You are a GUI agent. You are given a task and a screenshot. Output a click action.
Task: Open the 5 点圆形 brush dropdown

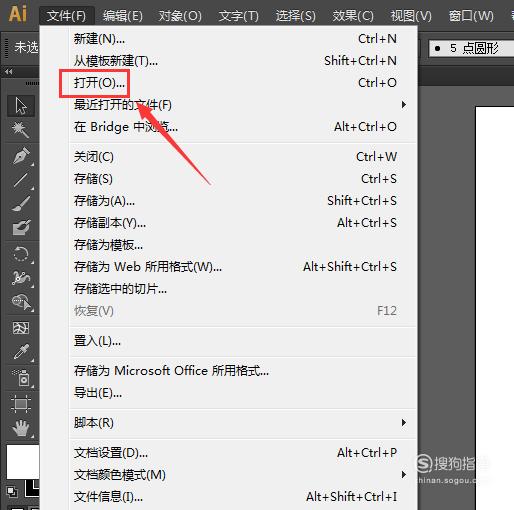(472, 48)
